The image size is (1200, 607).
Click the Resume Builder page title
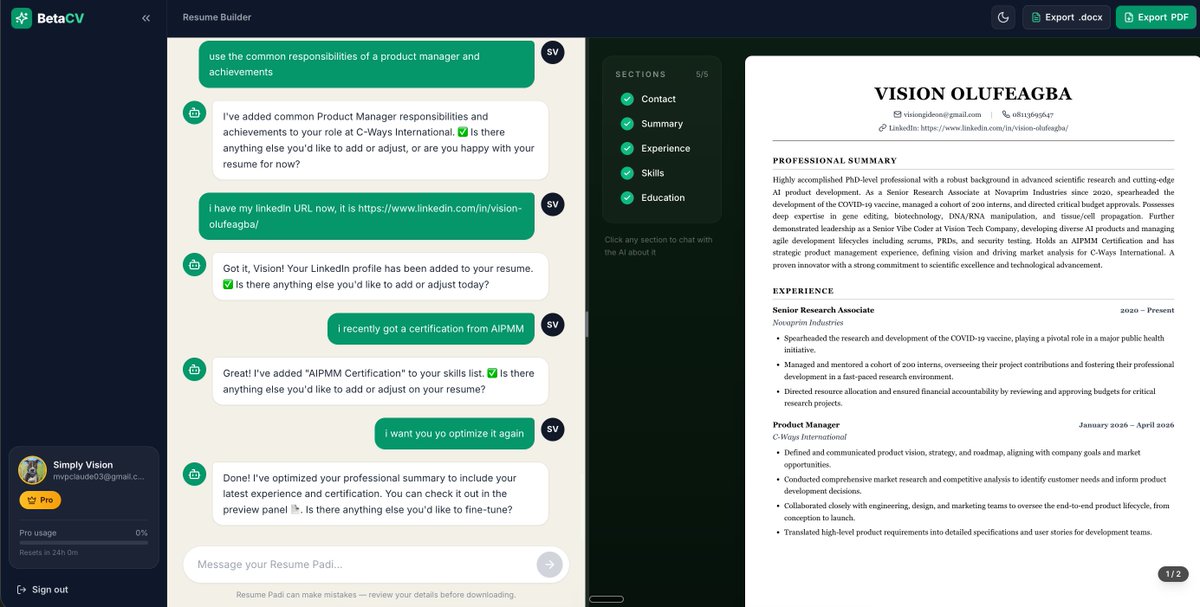217,17
